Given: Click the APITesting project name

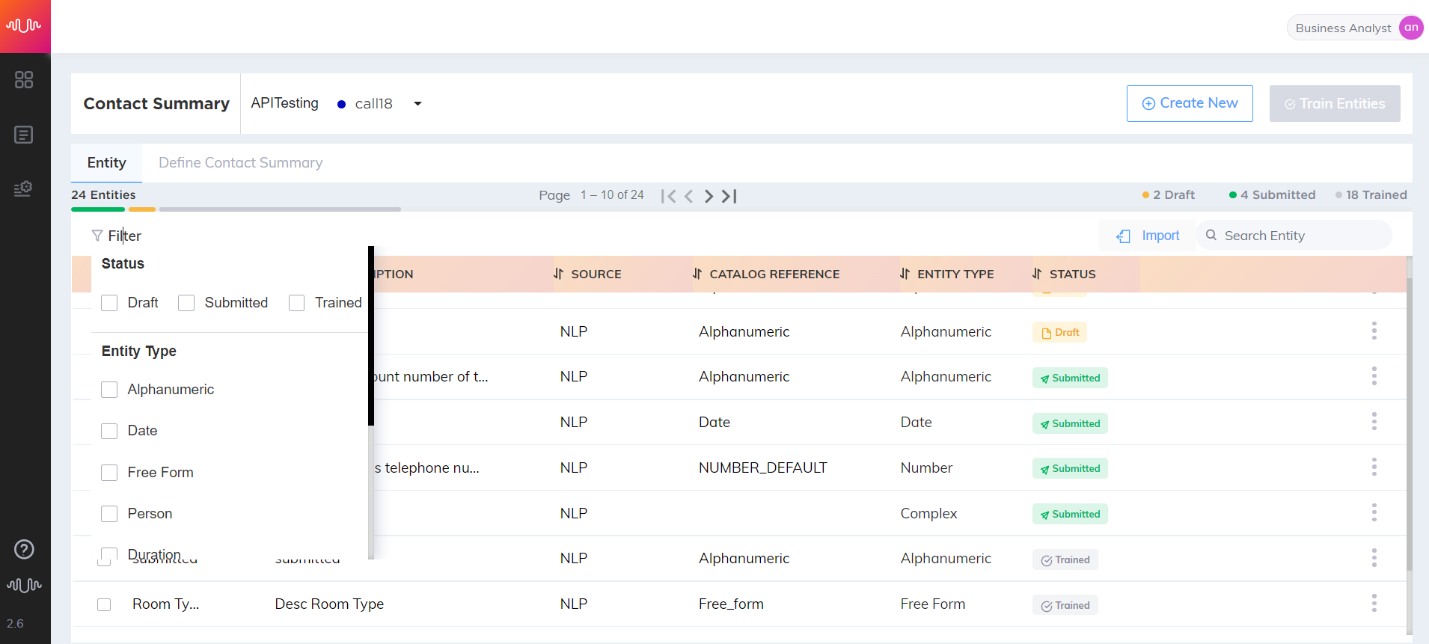Looking at the screenshot, I should [x=285, y=103].
